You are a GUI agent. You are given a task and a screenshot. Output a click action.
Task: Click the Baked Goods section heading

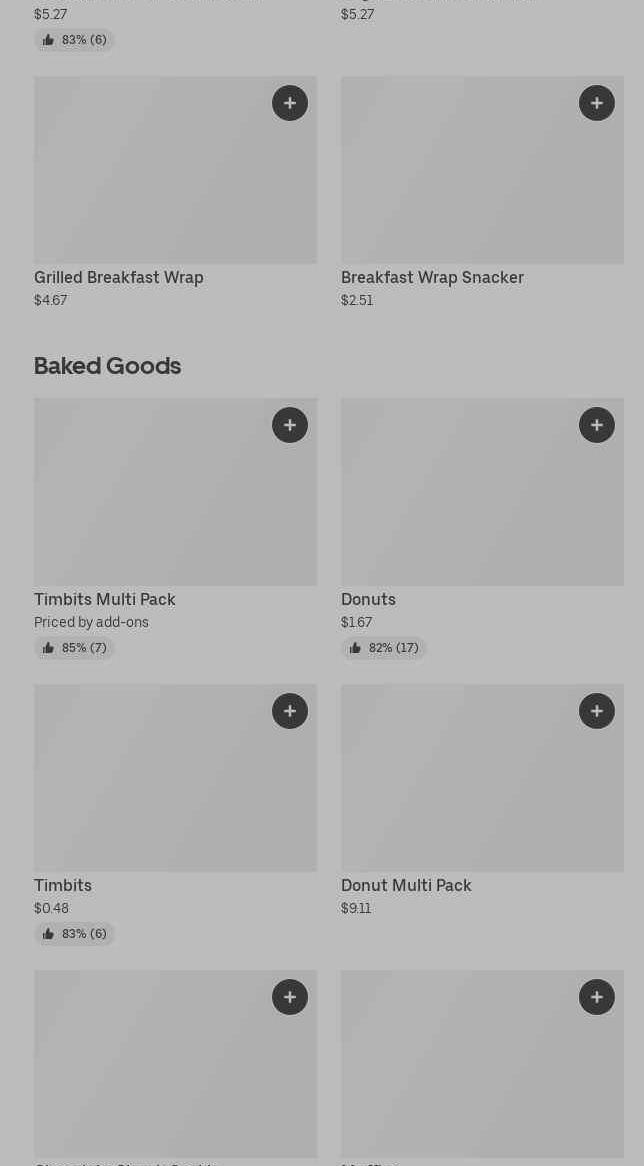pos(108,366)
